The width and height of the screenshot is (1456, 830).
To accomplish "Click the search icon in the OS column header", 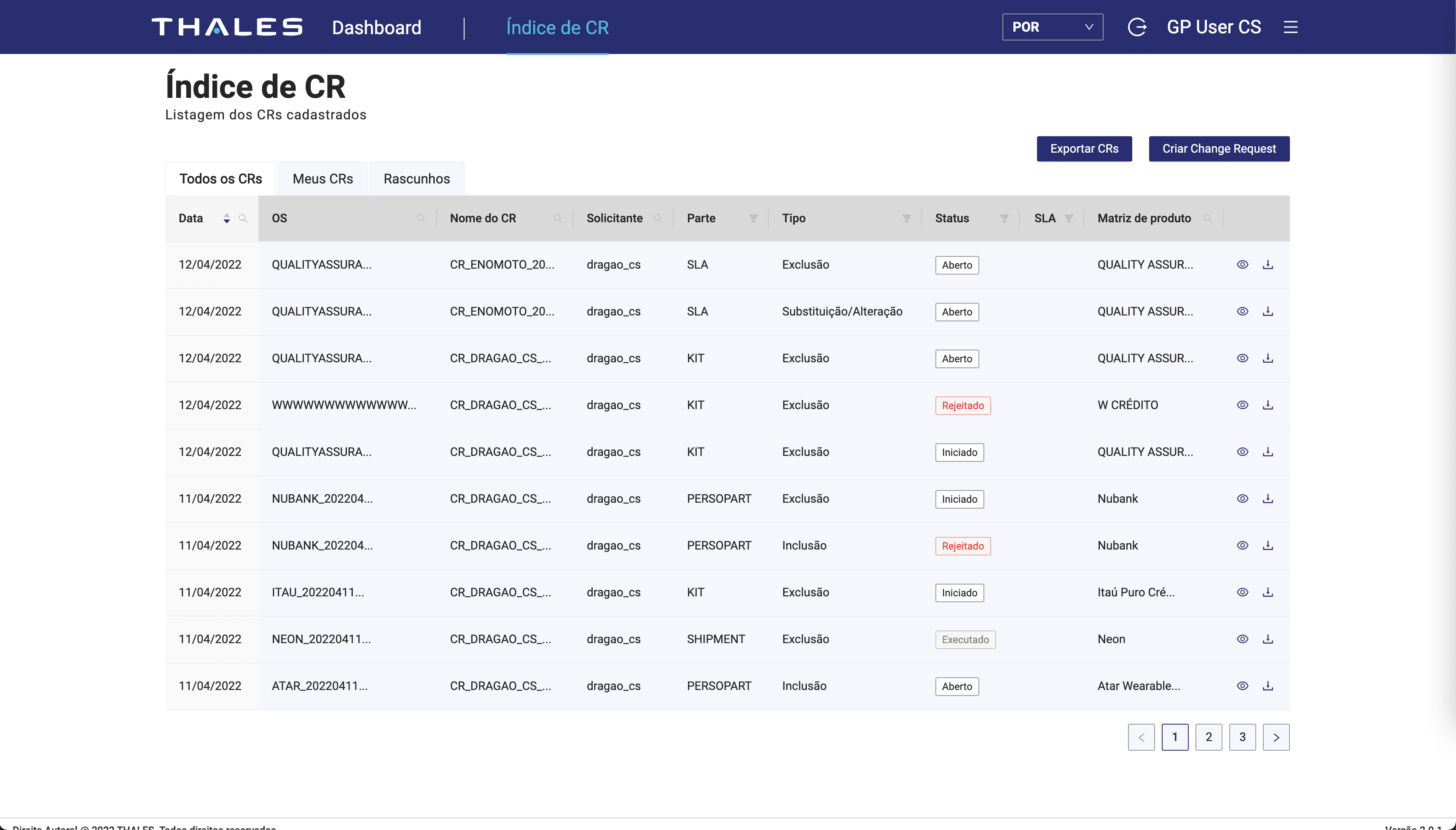I will click(x=421, y=218).
